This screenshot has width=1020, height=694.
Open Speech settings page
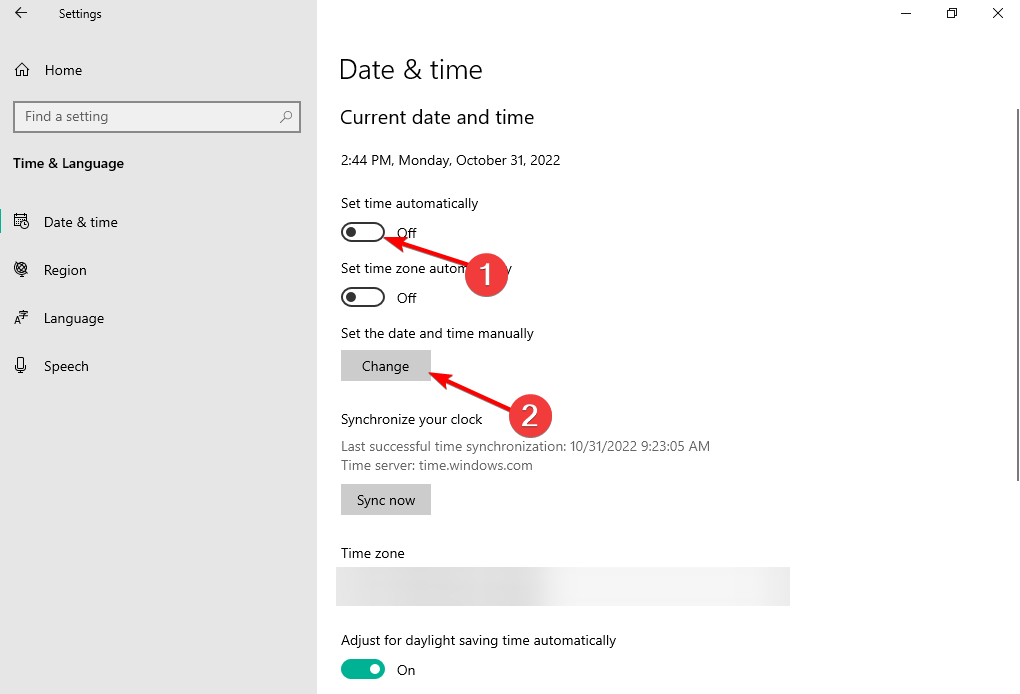point(66,366)
